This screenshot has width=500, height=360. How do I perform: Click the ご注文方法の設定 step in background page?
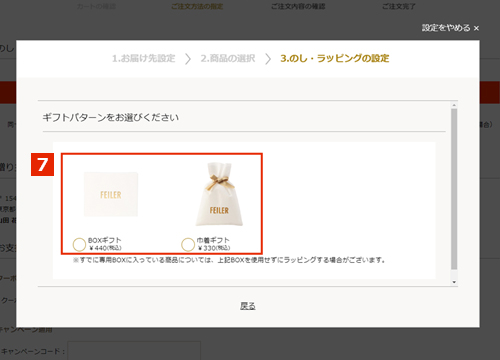(x=197, y=6)
